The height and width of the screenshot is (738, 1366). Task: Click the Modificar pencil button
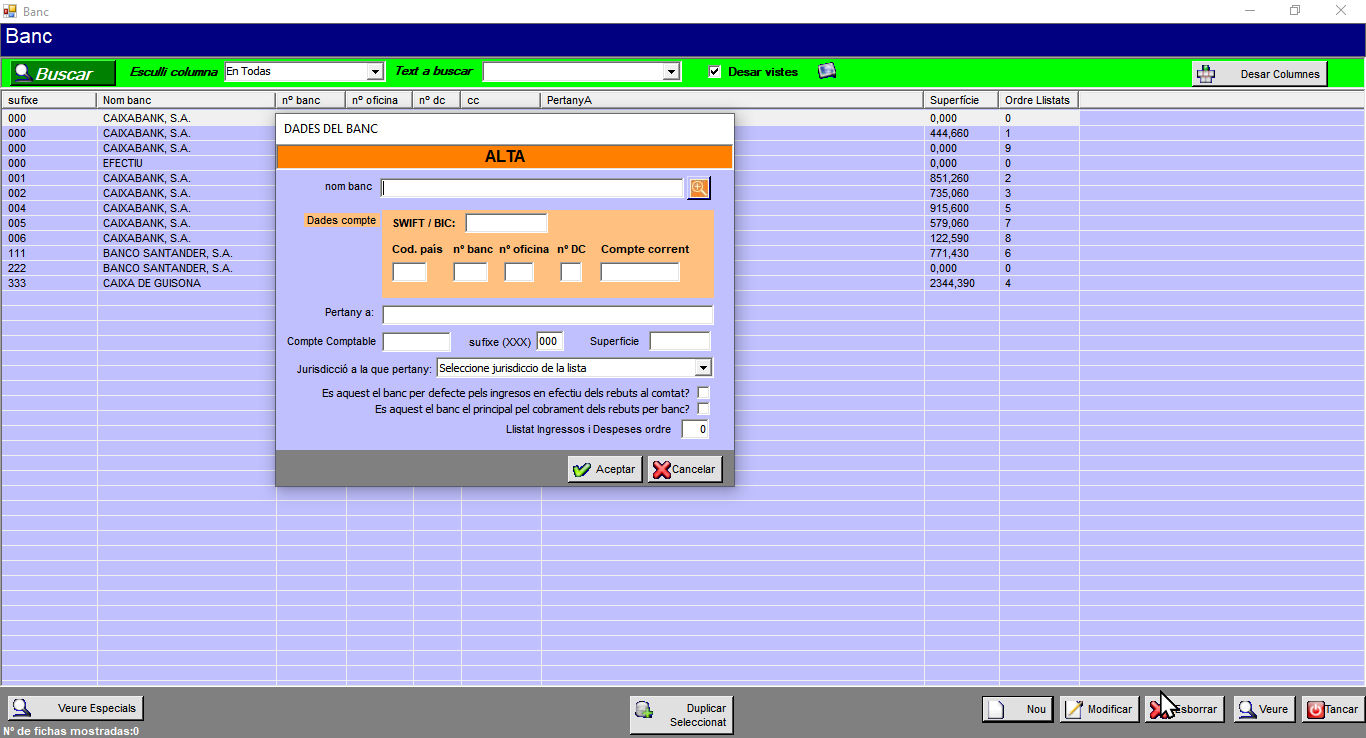coord(1099,709)
